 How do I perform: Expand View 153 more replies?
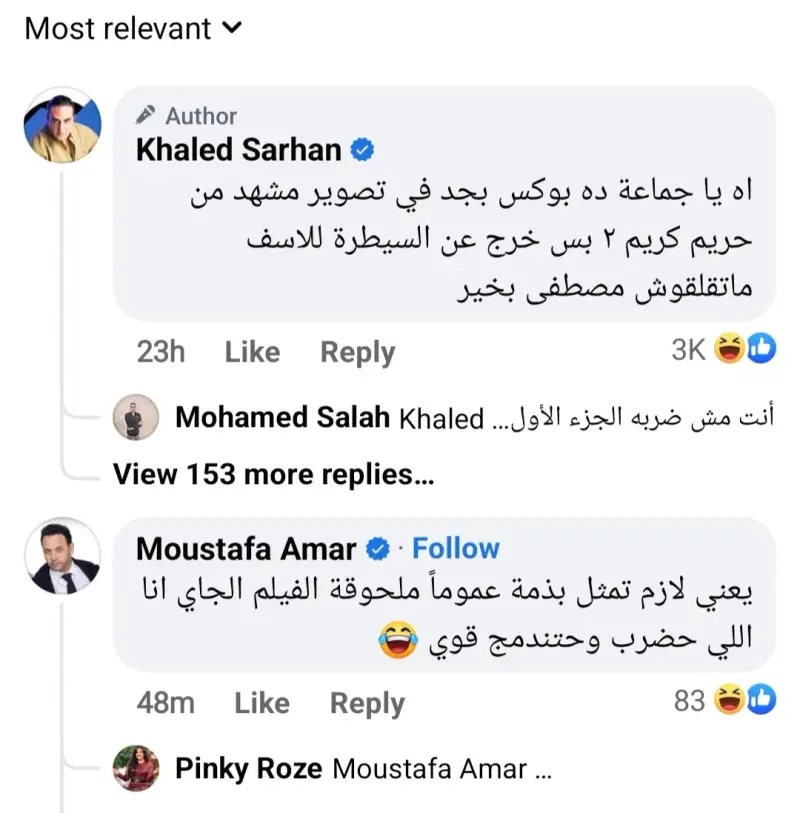[x=273, y=473]
